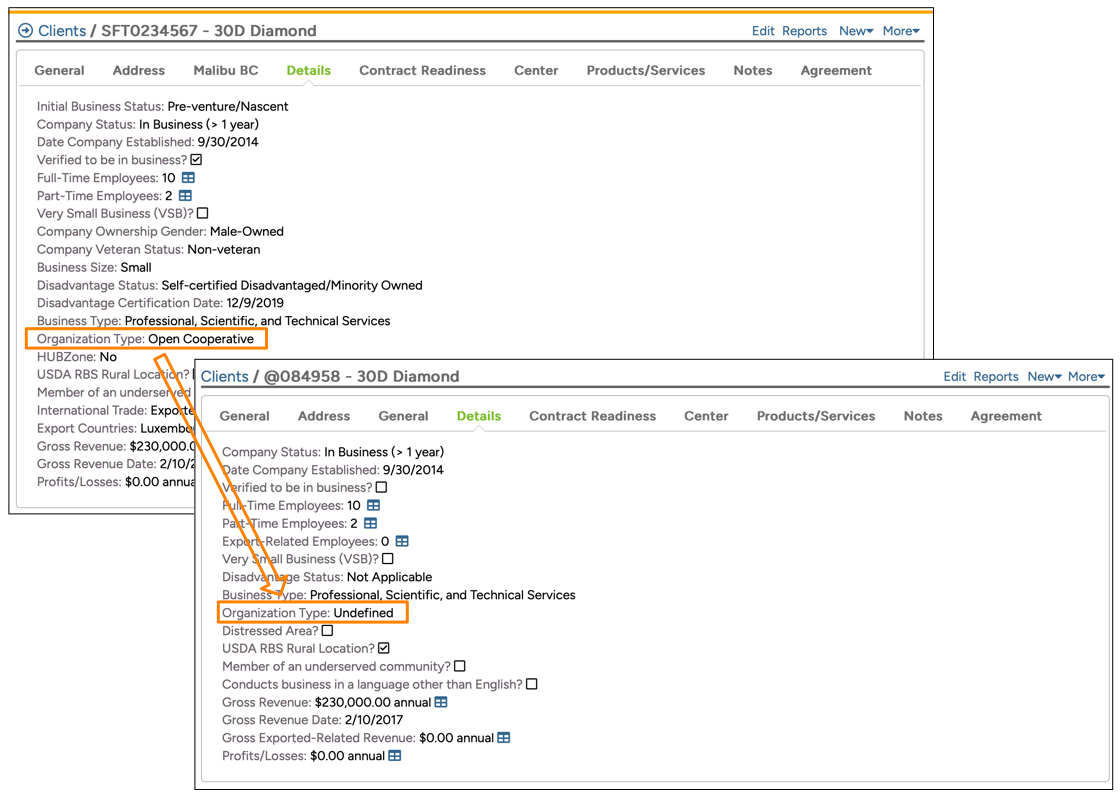
Task: Click table icon beside Gross Exported-Related Revenue
Action: click(504, 738)
